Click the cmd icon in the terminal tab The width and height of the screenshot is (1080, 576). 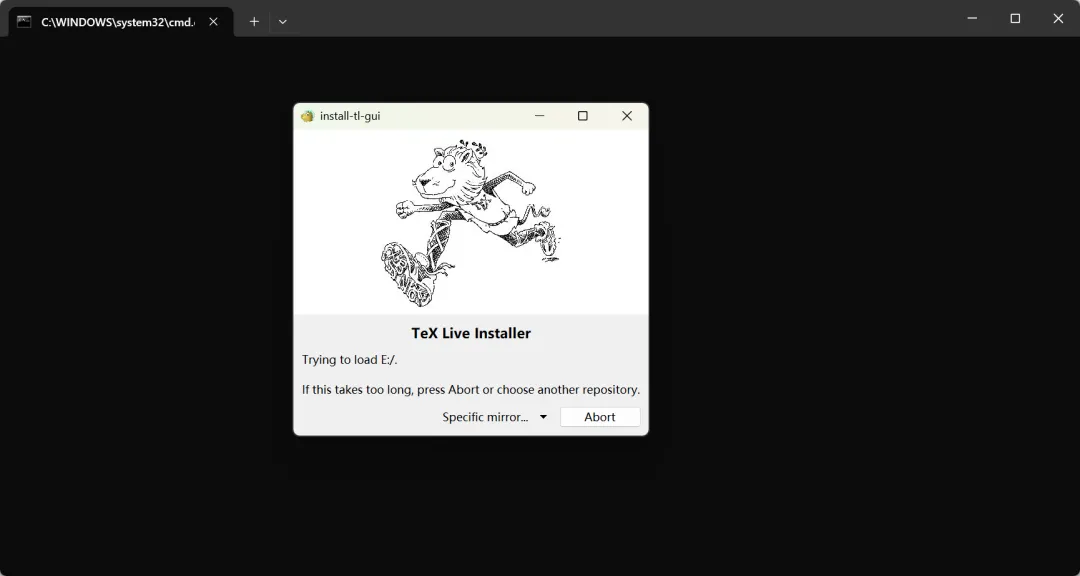[24, 22]
